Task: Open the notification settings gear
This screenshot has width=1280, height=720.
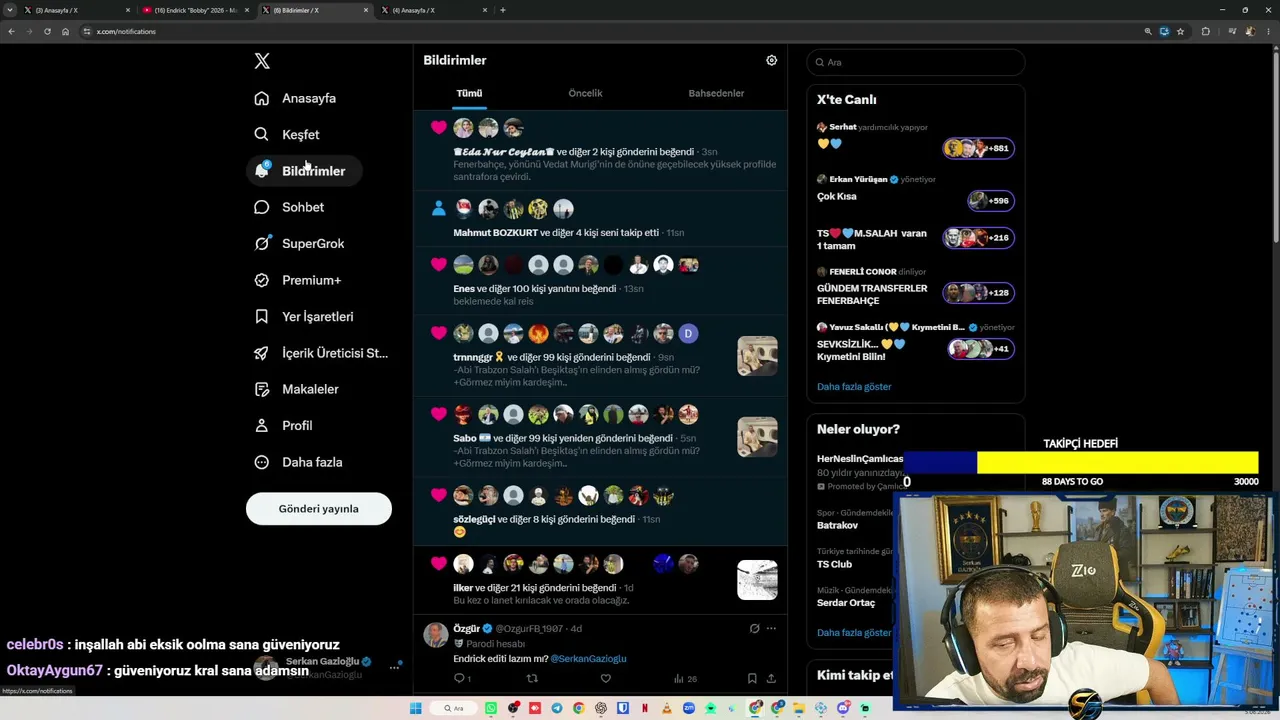Action: (x=771, y=60)
